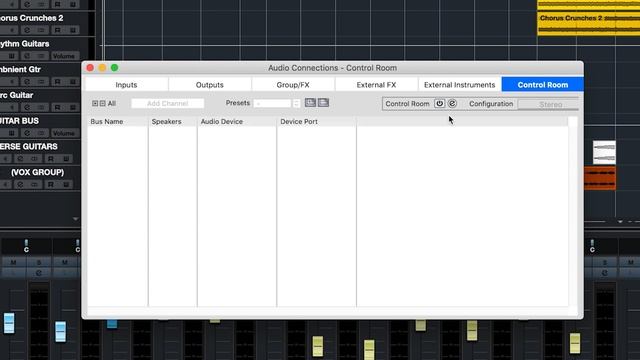640x360 pixels.
Task: Toggle Read automation on VERSE GUITARS track
Action: (51, 159)
